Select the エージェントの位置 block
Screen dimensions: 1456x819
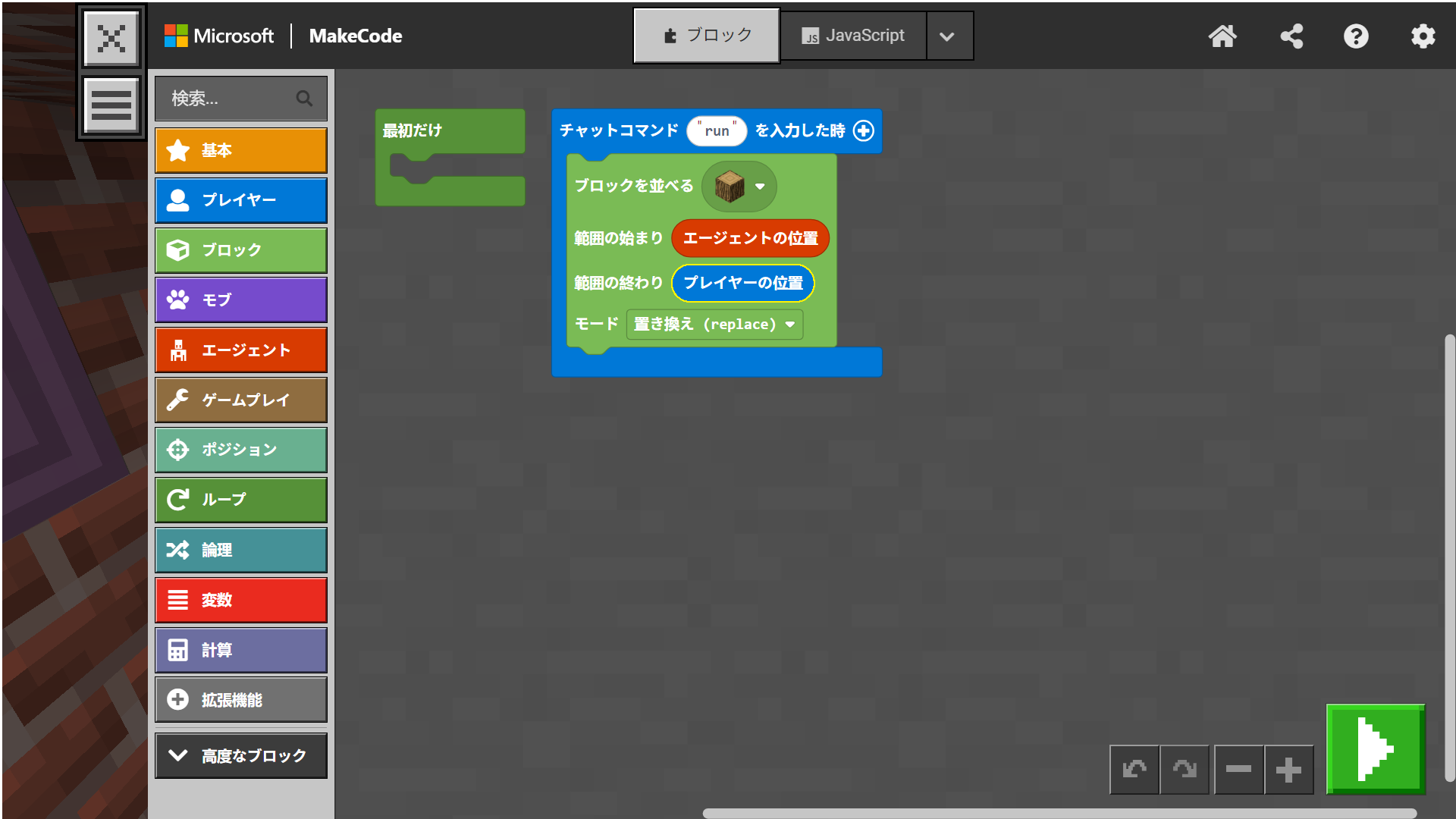click(751, 238)
